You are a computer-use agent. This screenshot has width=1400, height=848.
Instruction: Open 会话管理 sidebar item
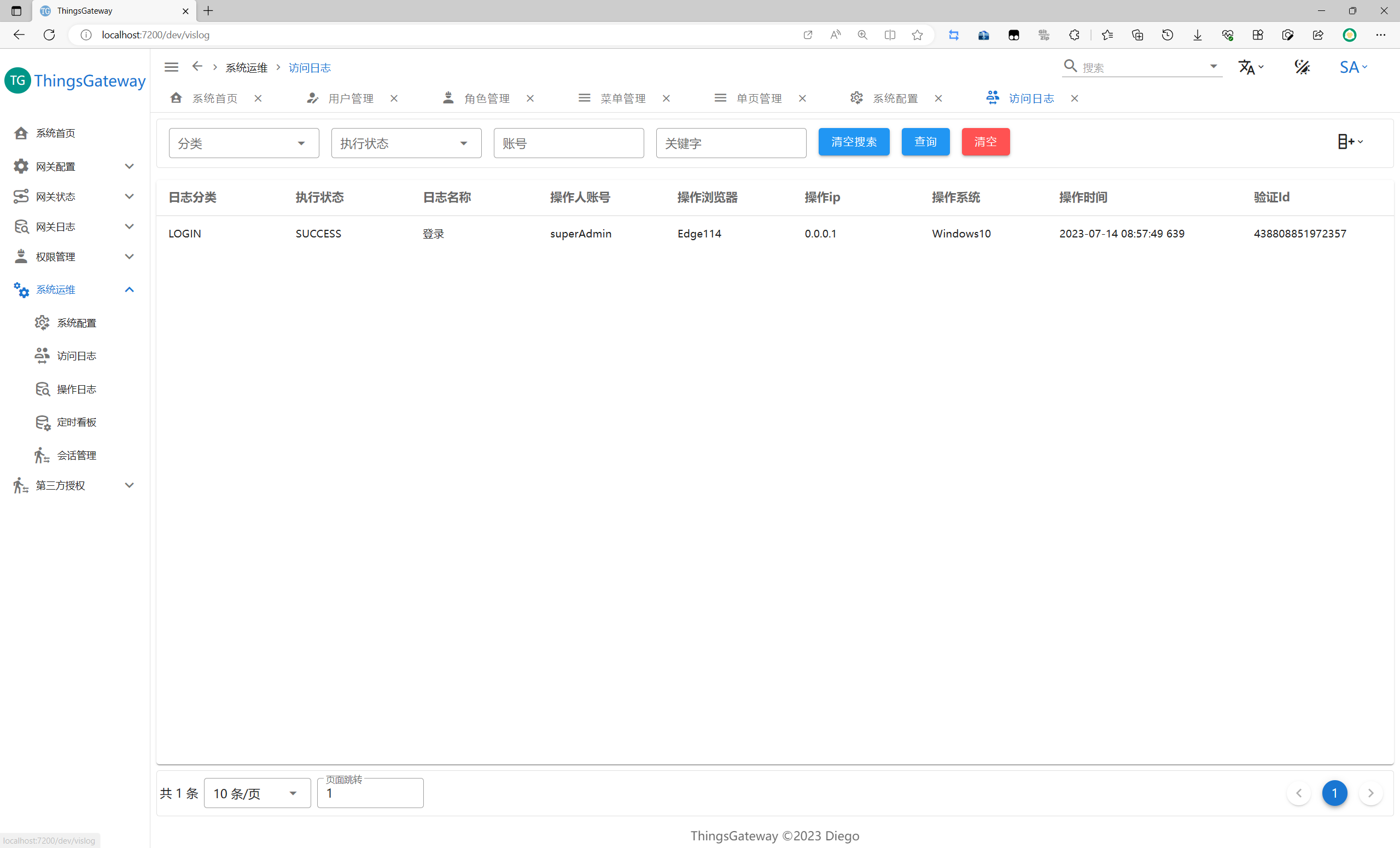pos(76,455)
